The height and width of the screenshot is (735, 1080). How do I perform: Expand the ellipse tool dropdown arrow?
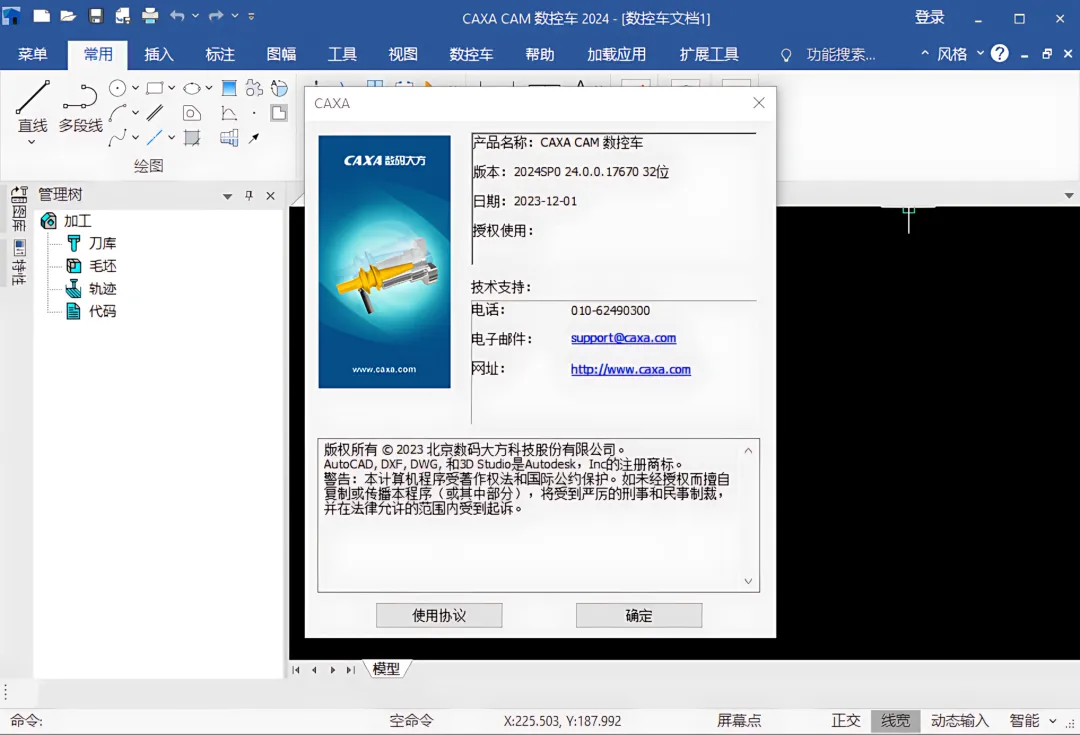point(209,88)
